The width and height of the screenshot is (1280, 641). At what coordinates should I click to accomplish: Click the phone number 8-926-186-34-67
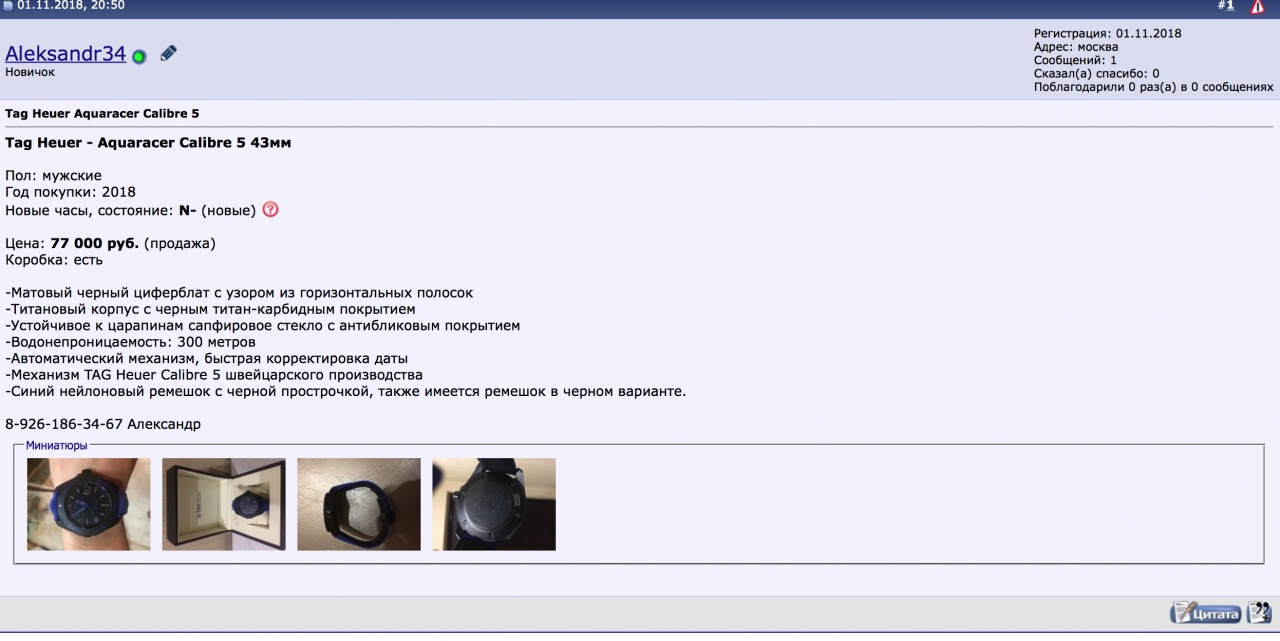coord(64,424)
